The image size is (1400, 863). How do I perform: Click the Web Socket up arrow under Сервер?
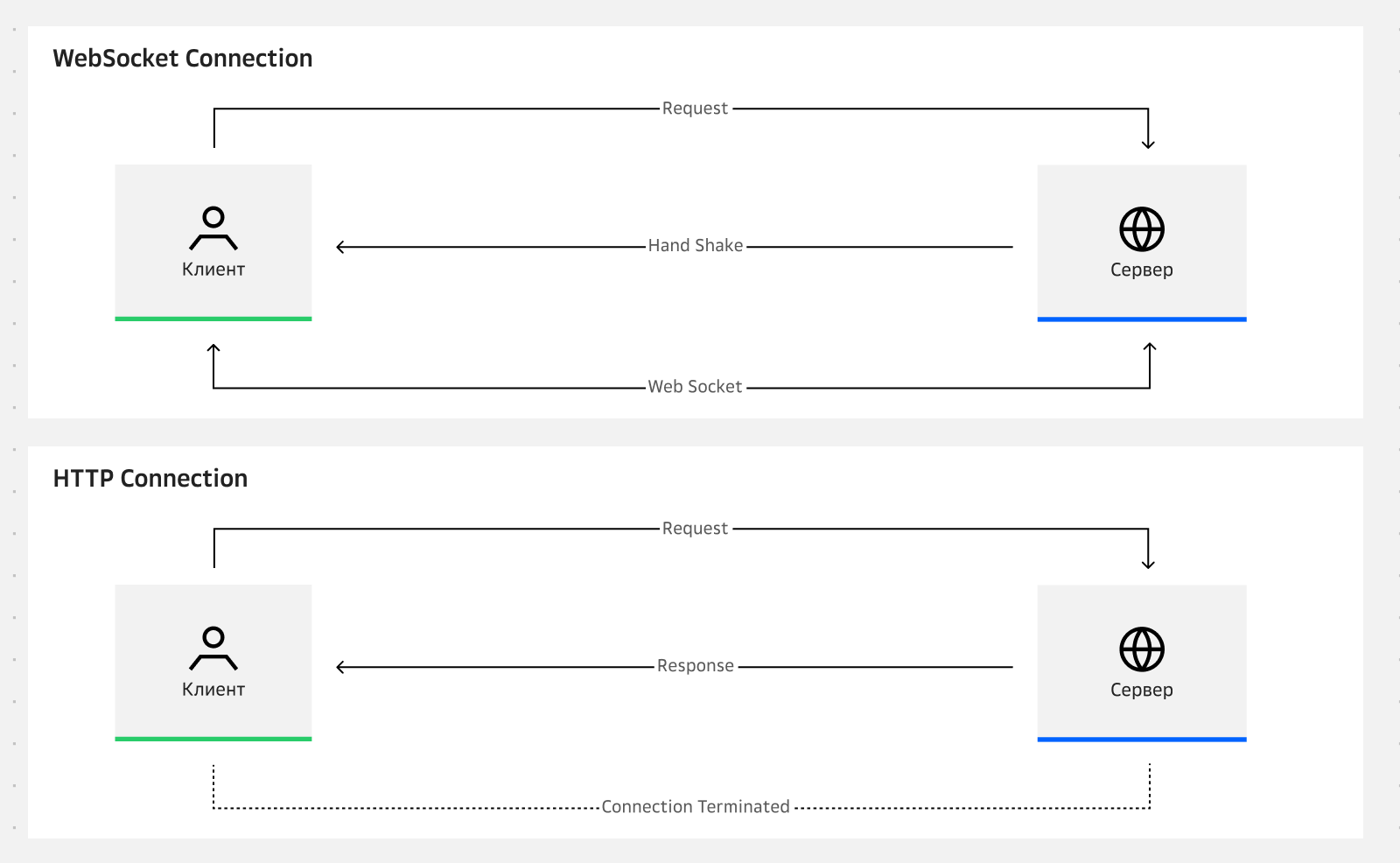pyautogui.click(x=1150, y=348)
